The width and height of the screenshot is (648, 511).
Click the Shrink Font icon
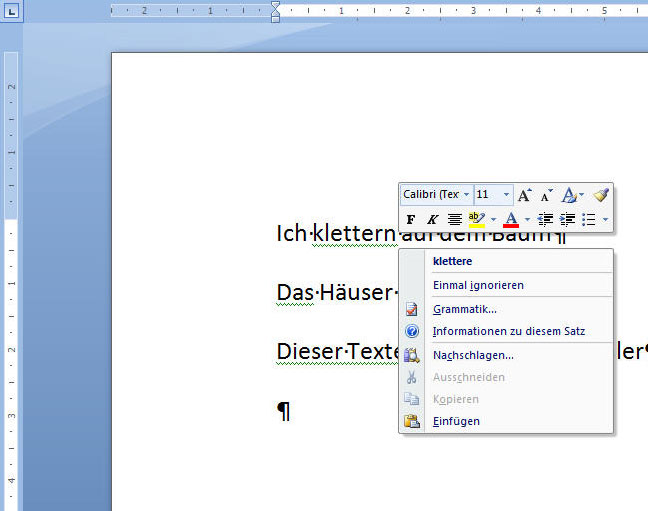[x=546, y=195]
